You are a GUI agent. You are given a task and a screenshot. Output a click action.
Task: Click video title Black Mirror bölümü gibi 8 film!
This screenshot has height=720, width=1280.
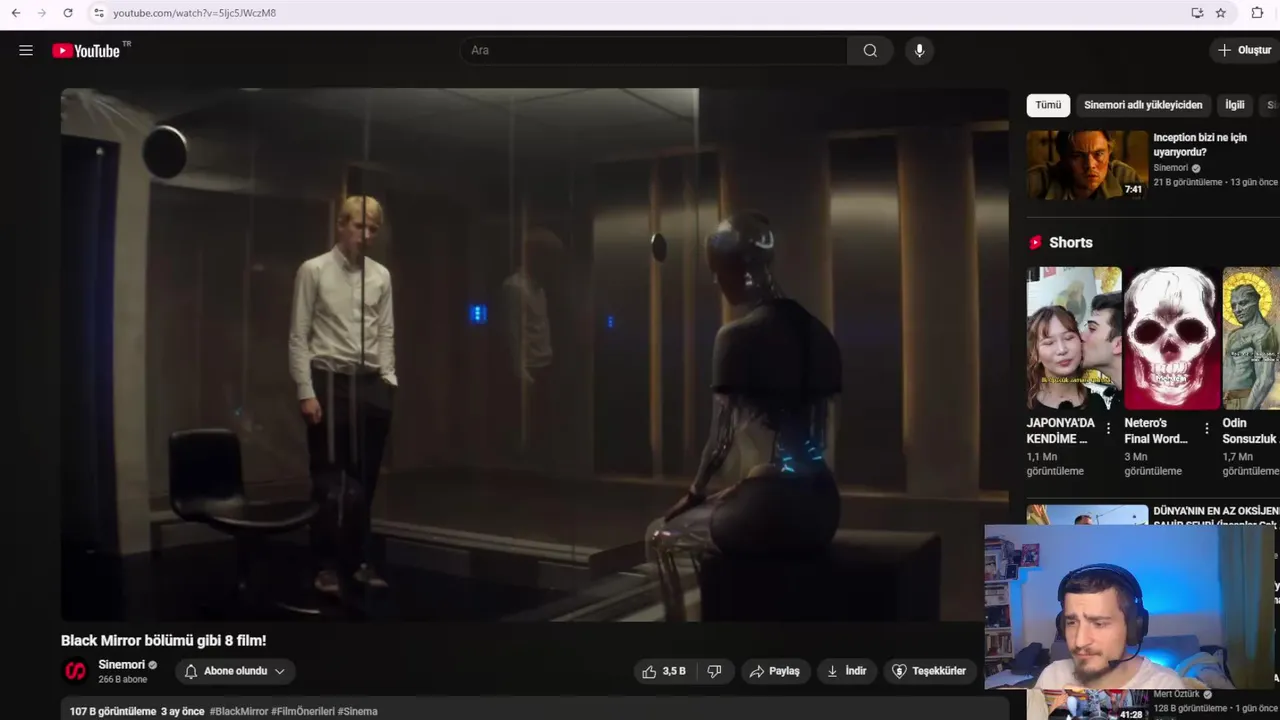pyautogui.click(x=164, y=640)
